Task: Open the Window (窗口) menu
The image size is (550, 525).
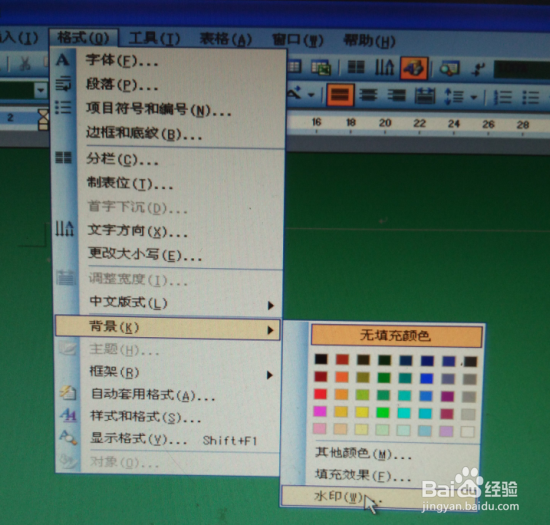Action: (x=298, y=40)
